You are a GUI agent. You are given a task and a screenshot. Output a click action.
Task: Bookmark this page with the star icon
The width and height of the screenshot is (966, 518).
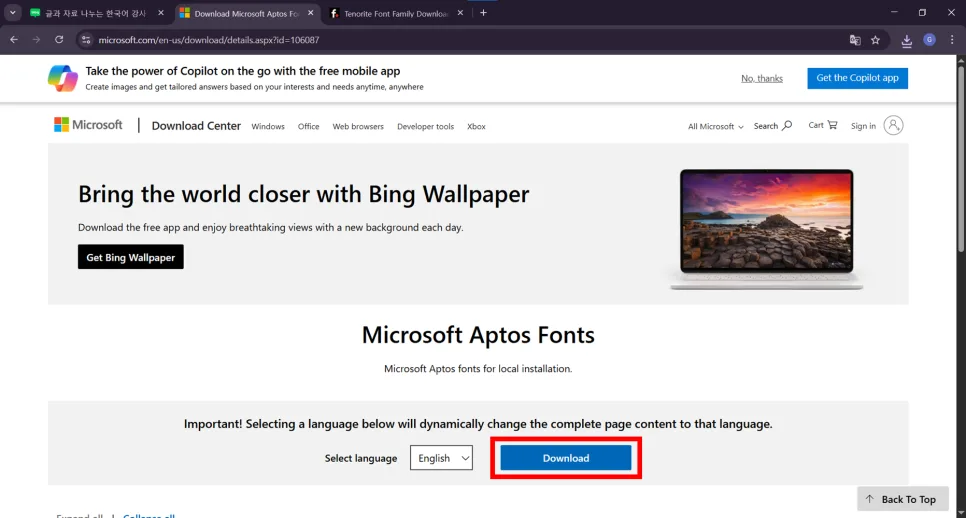(x=875, y=40)
